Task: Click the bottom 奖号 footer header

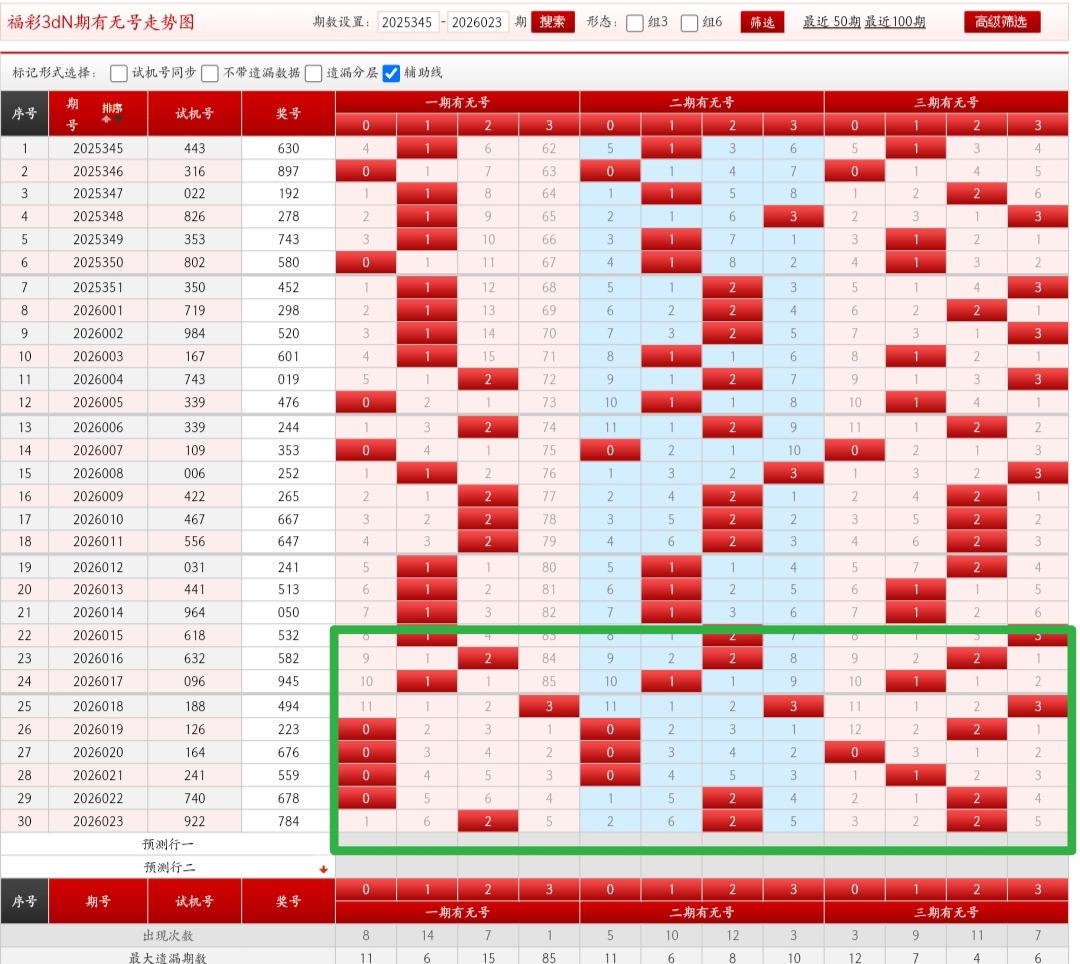Action: tap(288, 901)
